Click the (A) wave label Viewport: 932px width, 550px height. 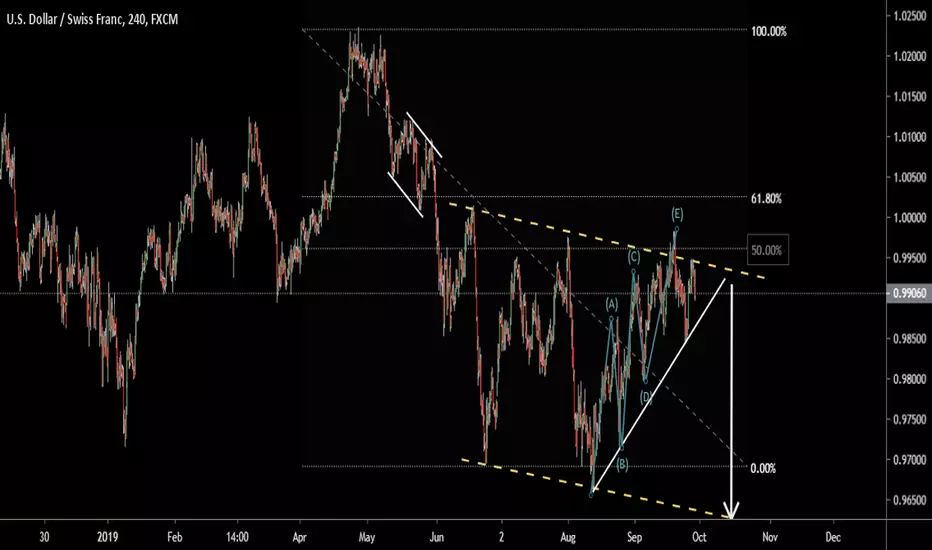(x=612, y=305)
